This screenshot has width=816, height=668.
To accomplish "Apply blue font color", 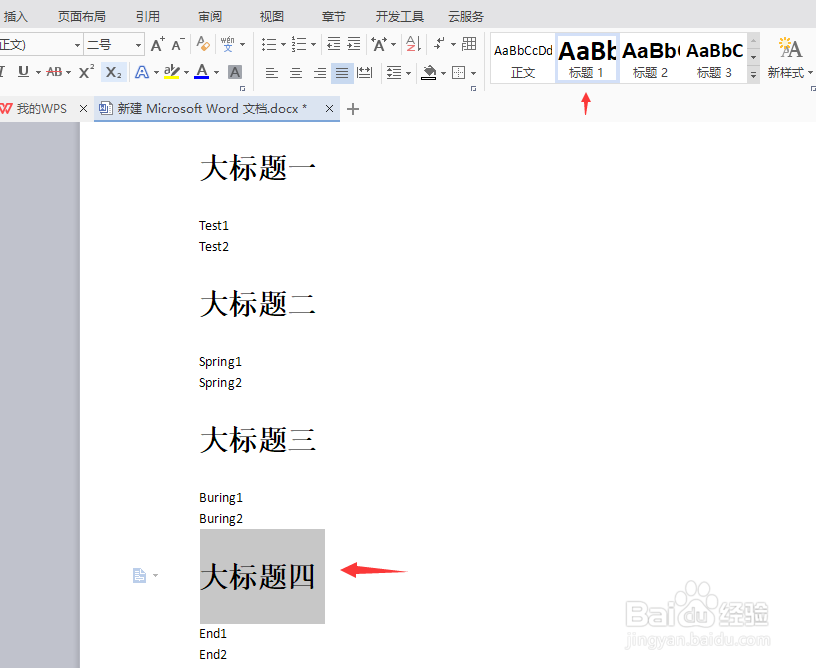I will (202, 72).
